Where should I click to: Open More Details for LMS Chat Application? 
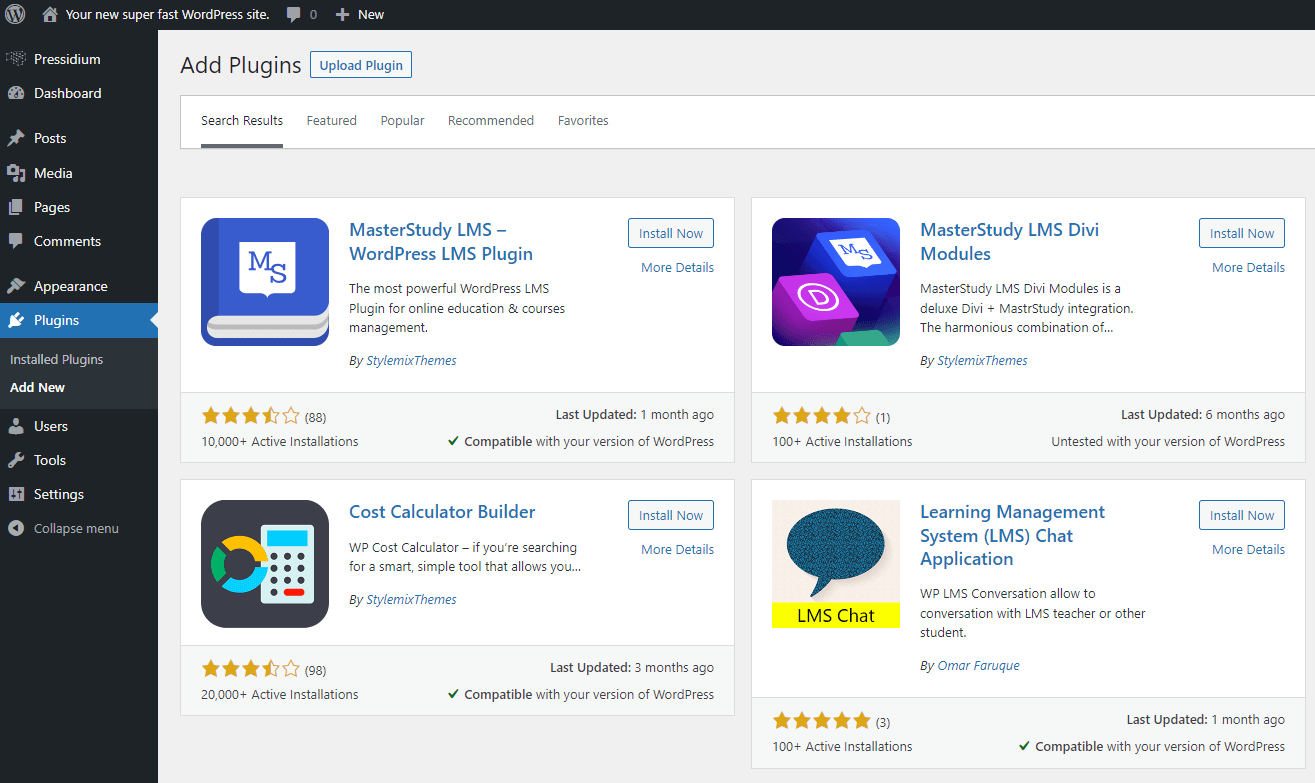[1249, 550]
